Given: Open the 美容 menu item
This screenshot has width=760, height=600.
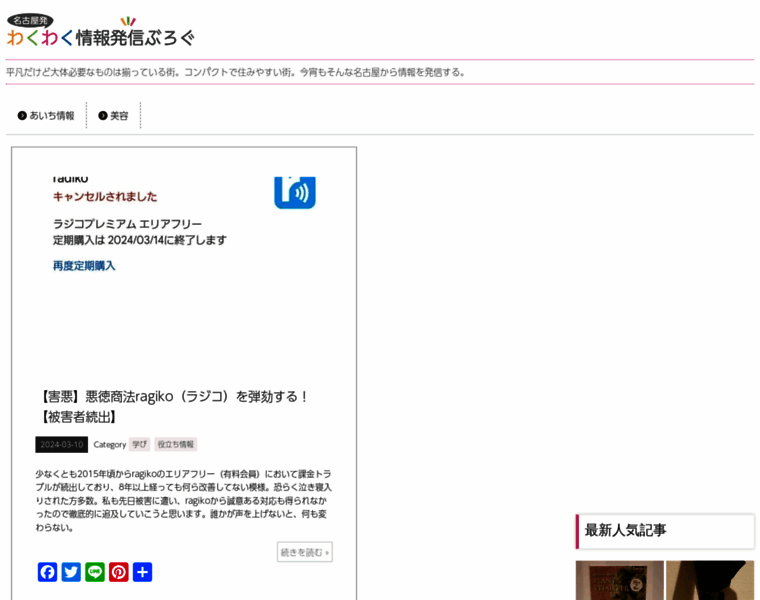Looking at the screenshot, I should (x=119, y=115).
